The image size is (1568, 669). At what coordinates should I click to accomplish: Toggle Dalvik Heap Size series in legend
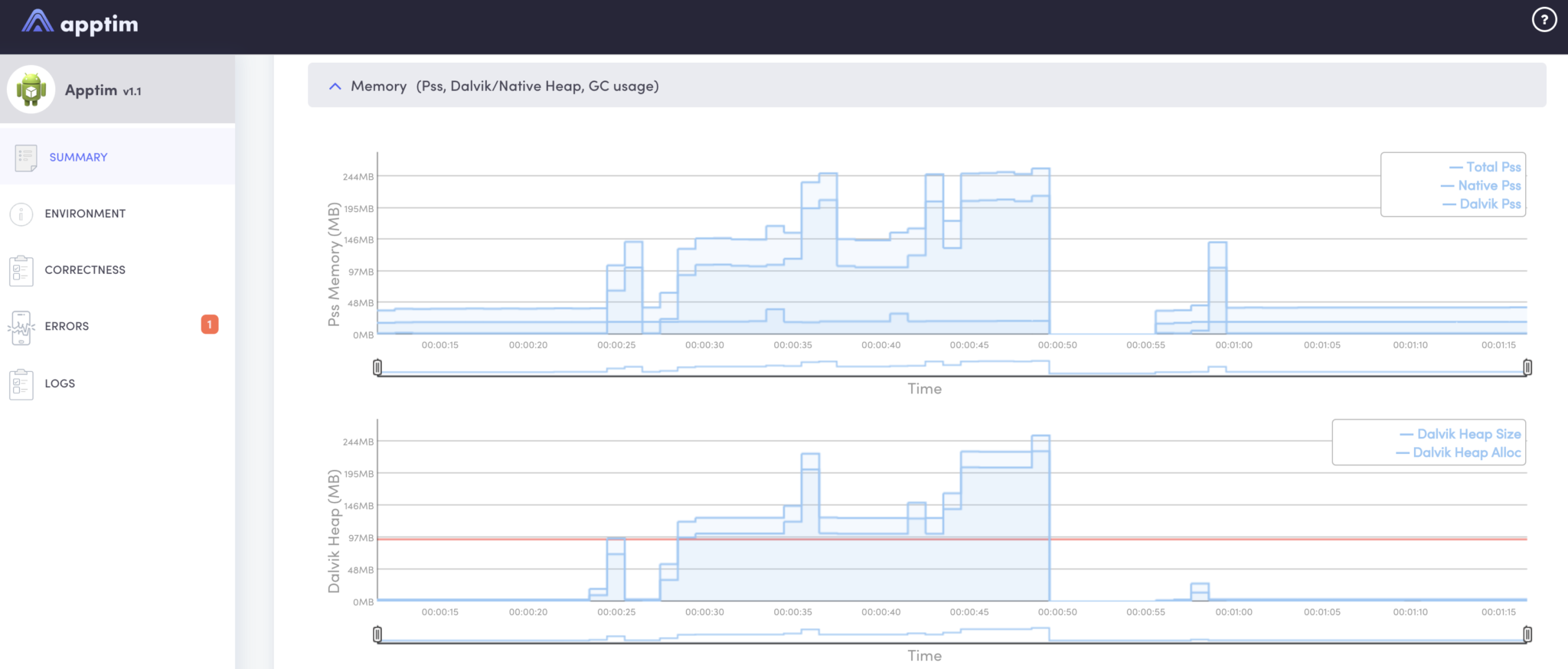1460,434
